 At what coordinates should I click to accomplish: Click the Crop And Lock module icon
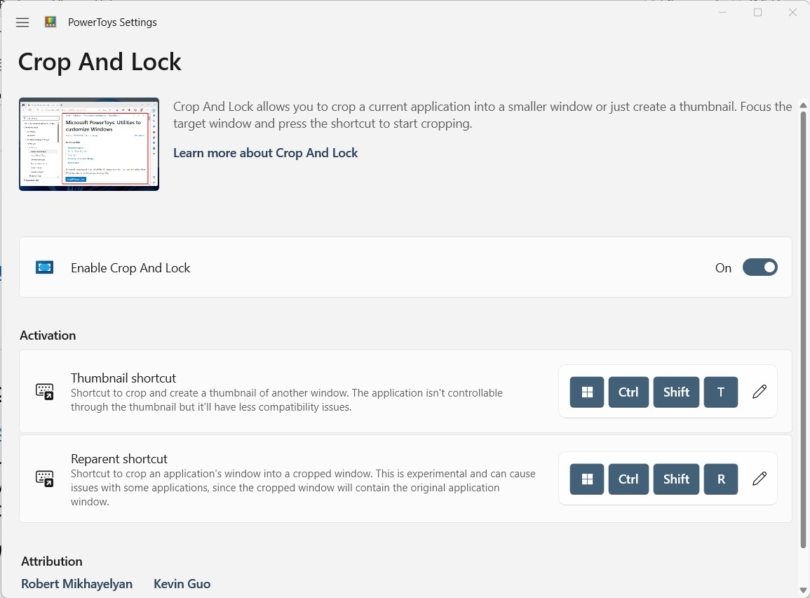pos(42,267)
